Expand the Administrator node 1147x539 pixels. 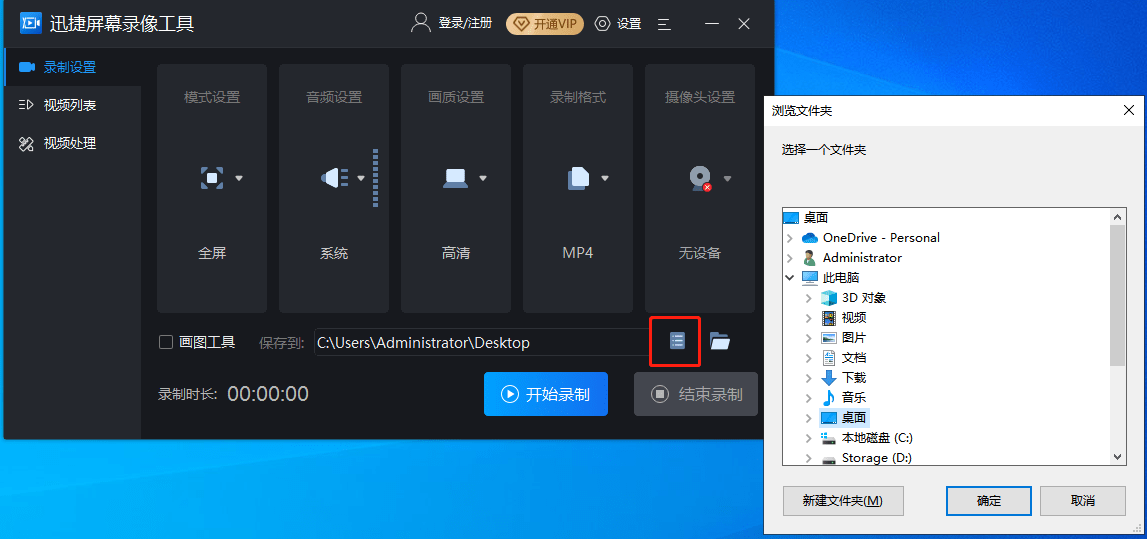tap(789, 257)
